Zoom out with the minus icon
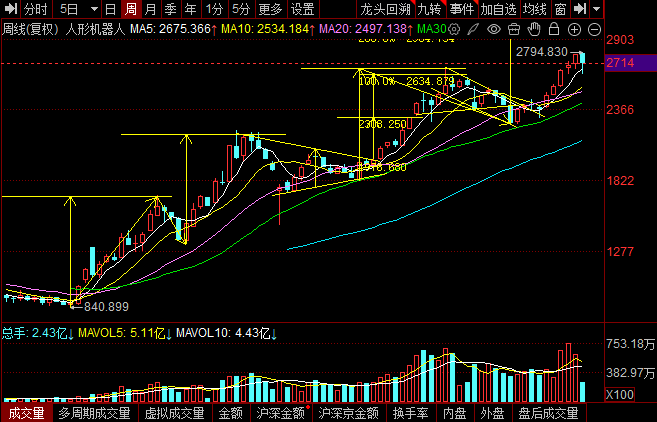 [594, 29]
